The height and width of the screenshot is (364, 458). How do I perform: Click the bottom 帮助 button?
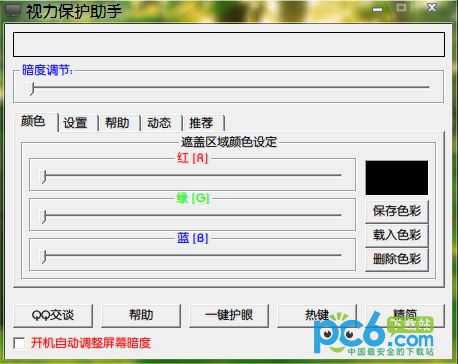tap(141, 315)
